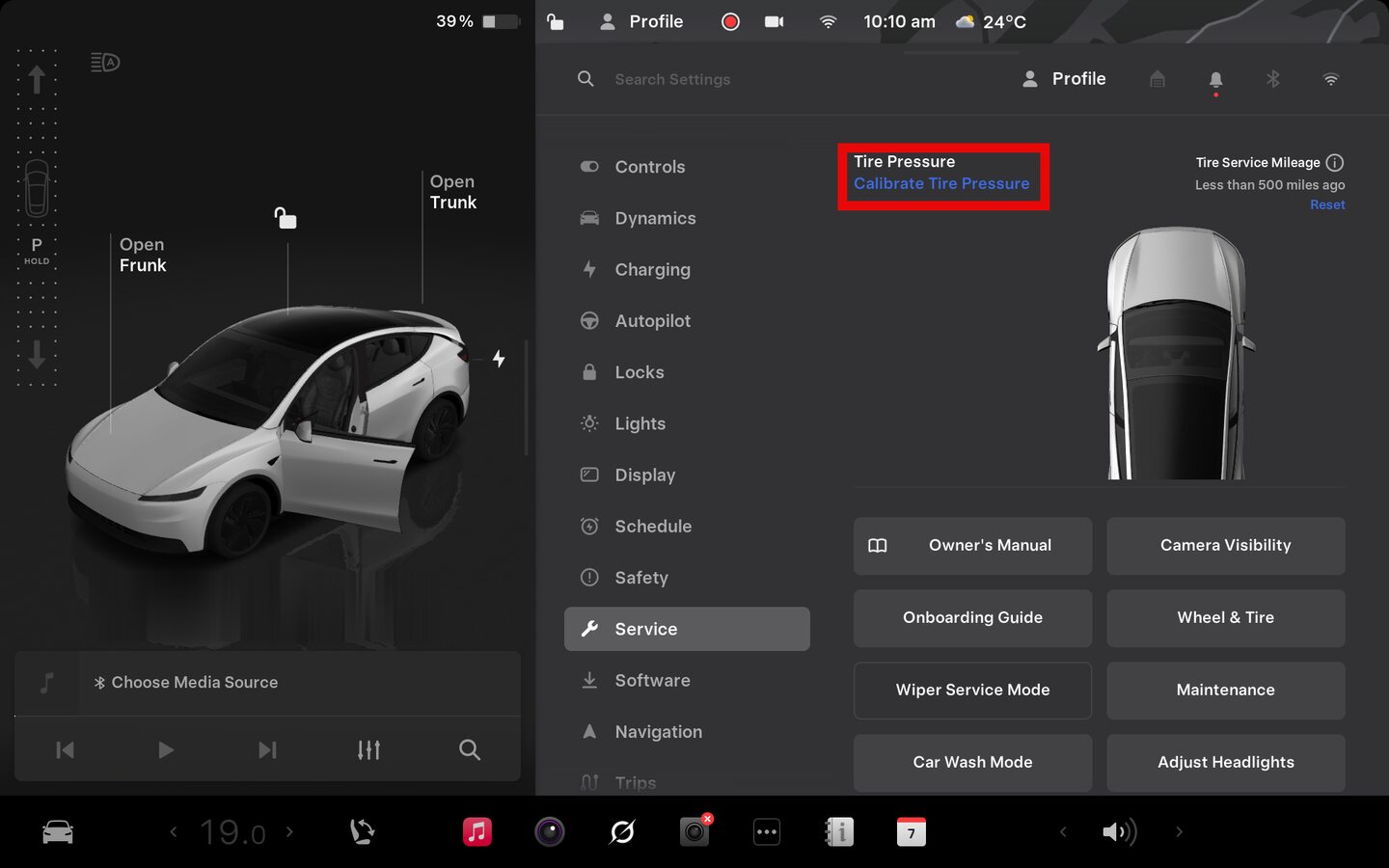1389x868 pixels.
Task: Open the dashcam app with red badge
Action: point(694,831)
